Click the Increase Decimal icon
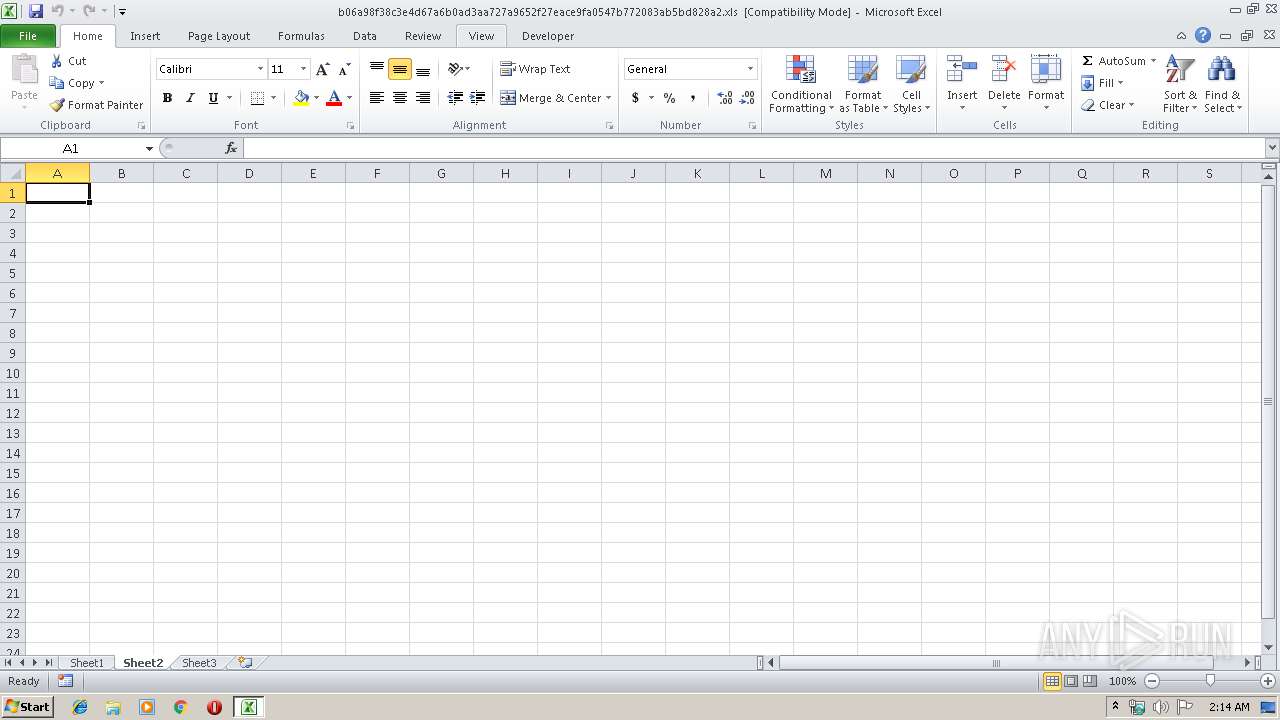1280x720 pixels. pos(724,98)
